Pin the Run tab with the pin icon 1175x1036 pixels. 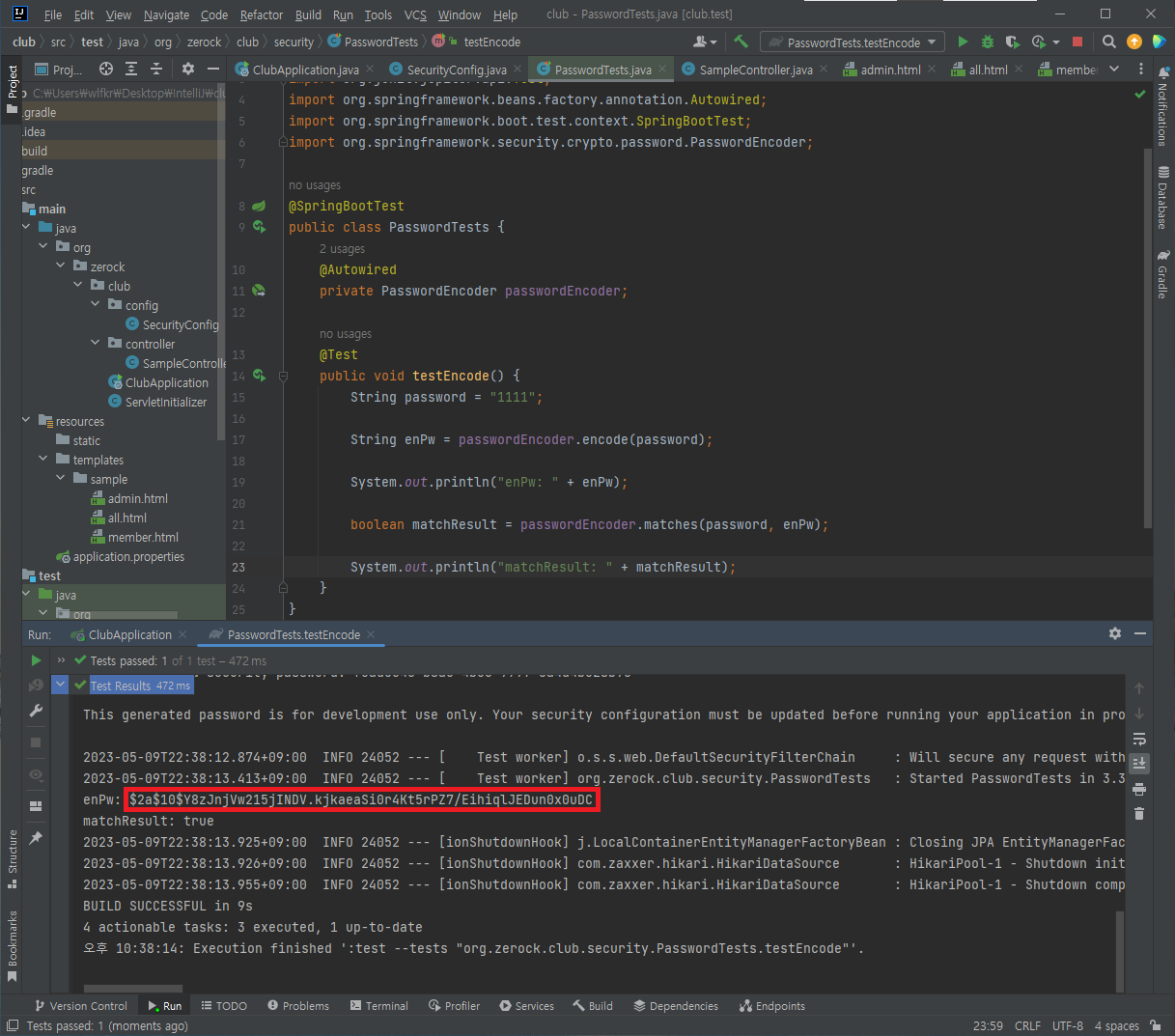(36, 838)
